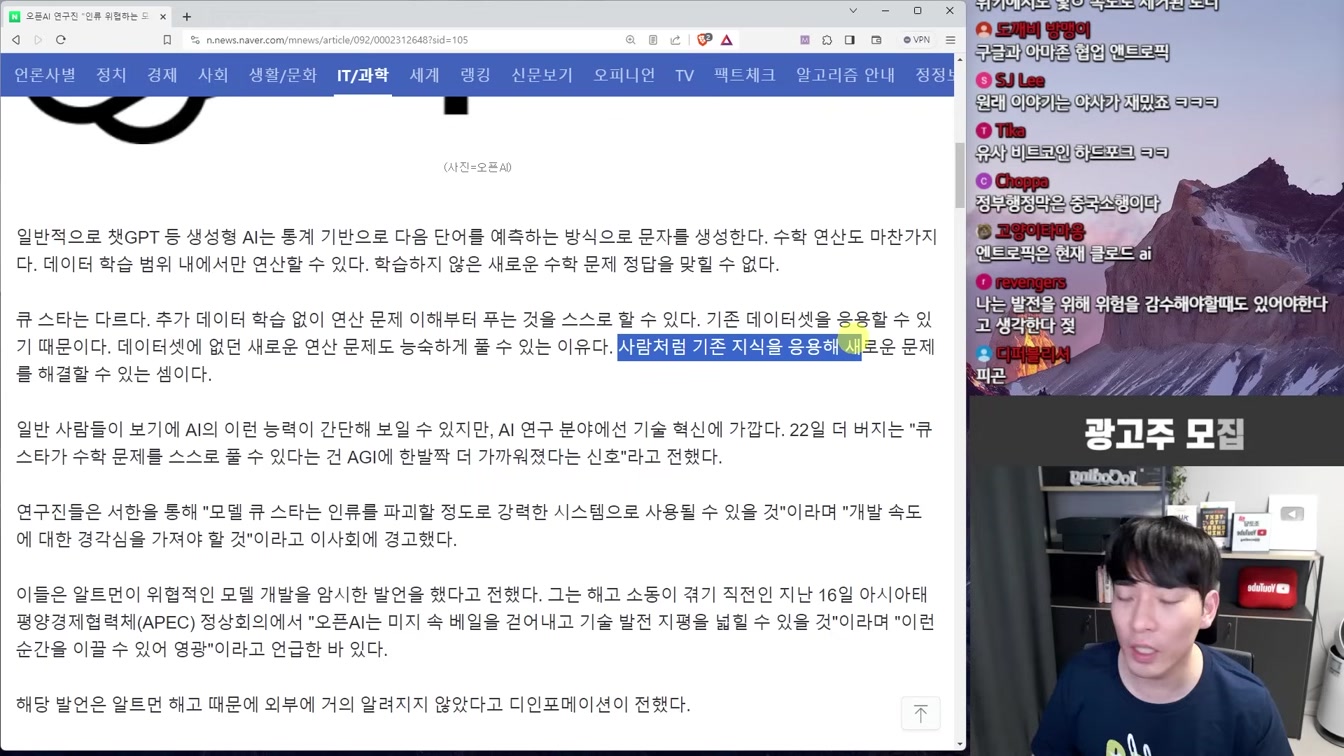1344x756 pixels.
Task: Click SJ Lee's avatar icon in chat
Action: click(x=984, y=80)
